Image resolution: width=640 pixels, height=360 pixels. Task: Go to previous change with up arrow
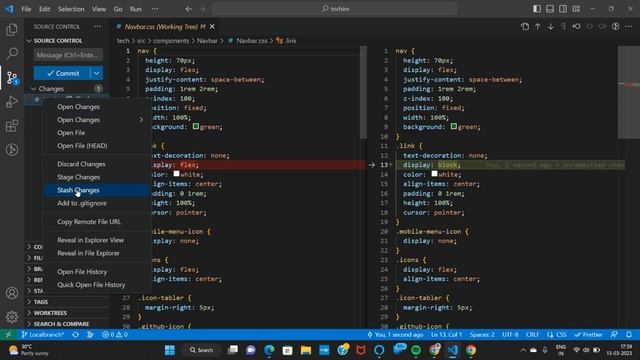click(x=538, y=27)
